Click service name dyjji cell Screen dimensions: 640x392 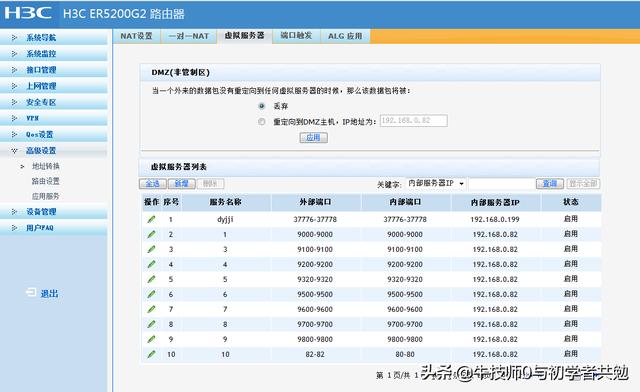pyautogui.click(x=225, y=220)
